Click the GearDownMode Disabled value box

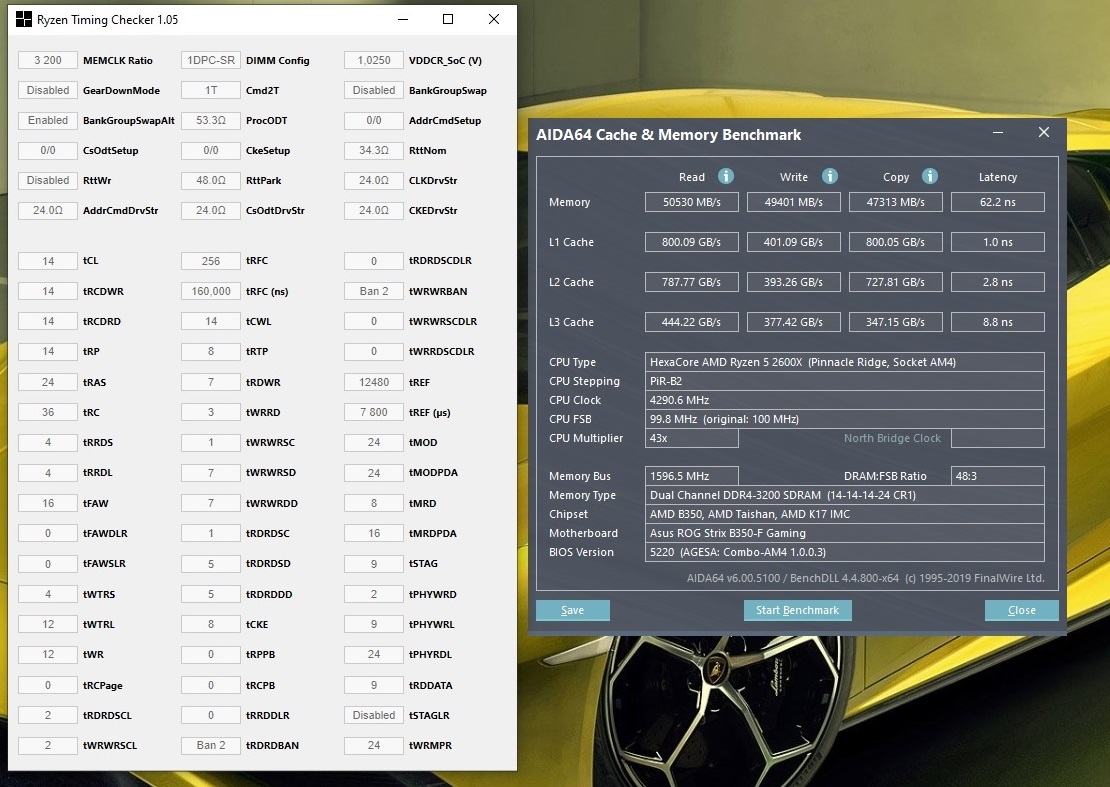(x=48, y=90)
